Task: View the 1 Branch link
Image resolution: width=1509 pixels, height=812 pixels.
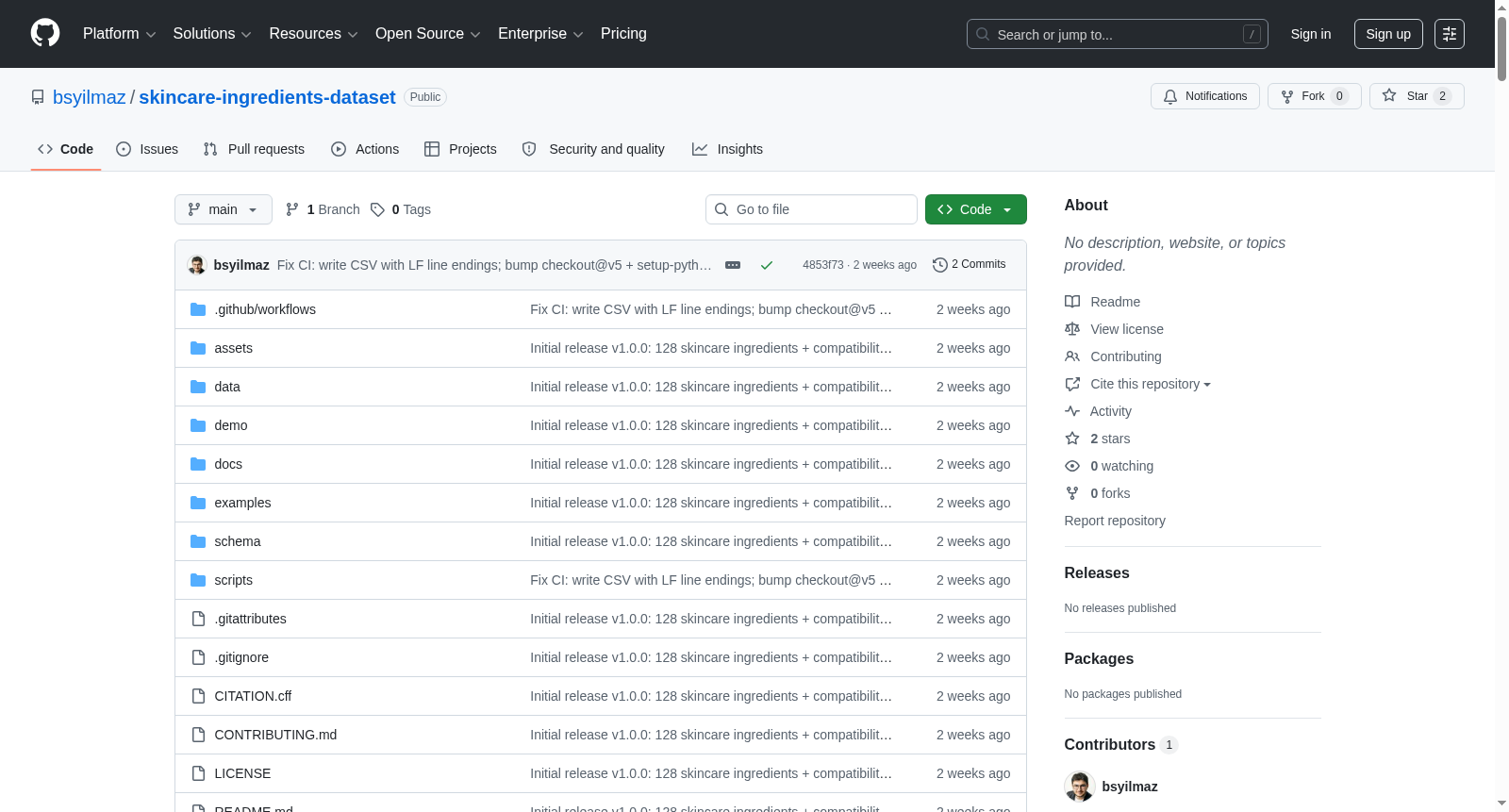Action: point(323,209)
